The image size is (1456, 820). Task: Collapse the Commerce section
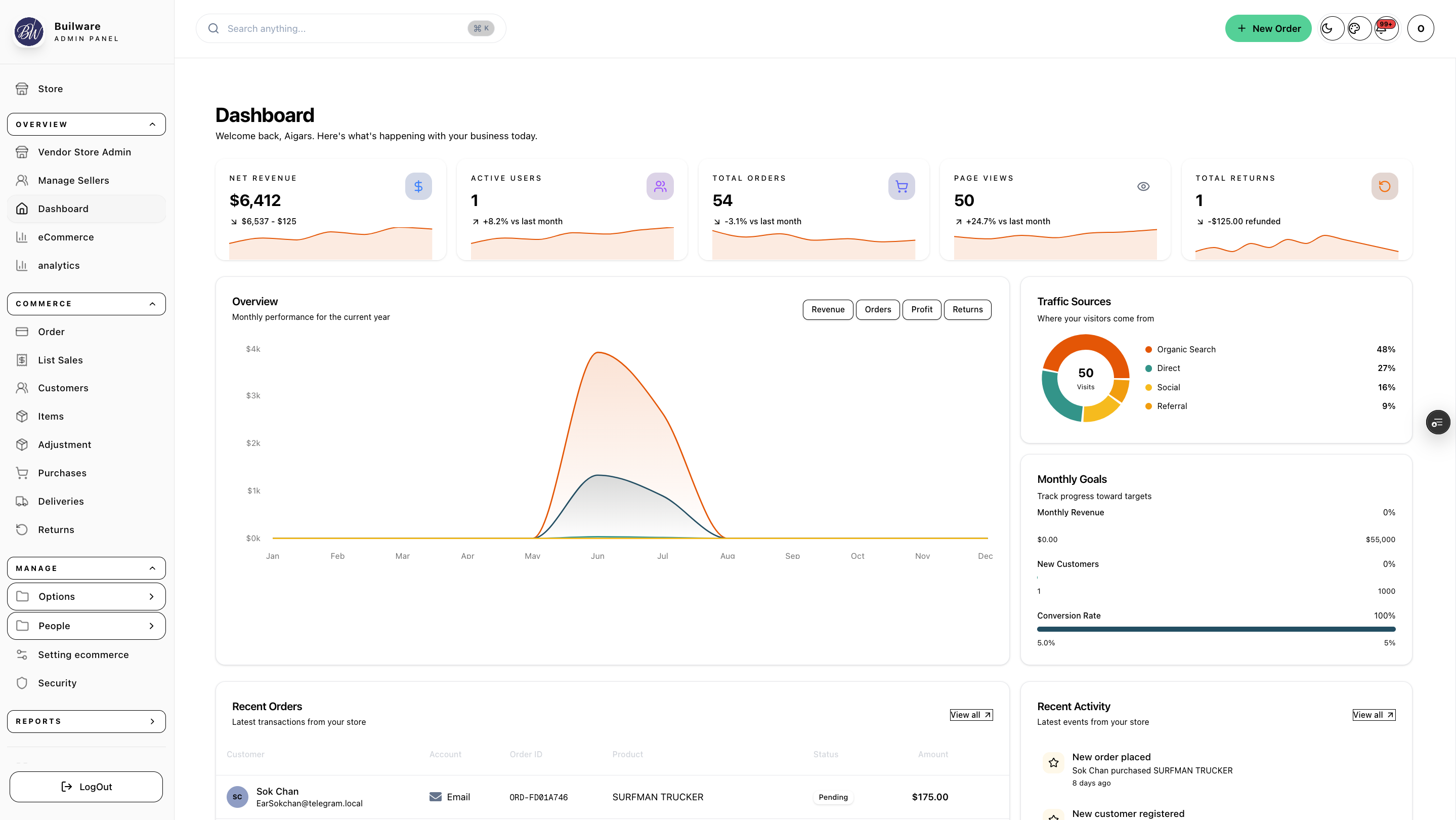[87, 304]
